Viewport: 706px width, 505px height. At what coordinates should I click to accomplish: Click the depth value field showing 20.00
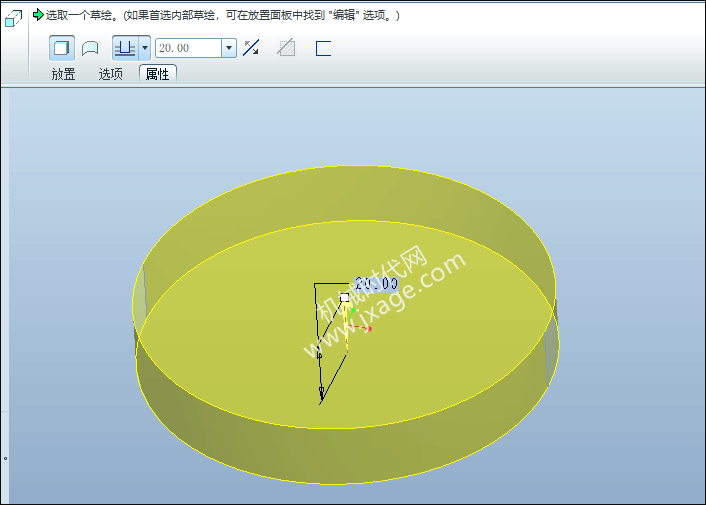point(188,48)
